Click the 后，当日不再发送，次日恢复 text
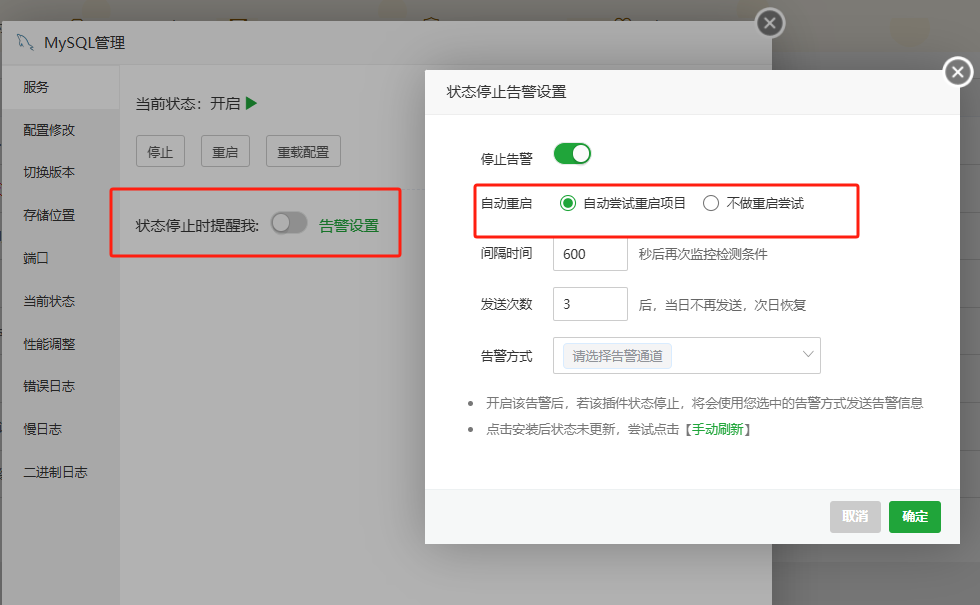 (x=722, y=305)
